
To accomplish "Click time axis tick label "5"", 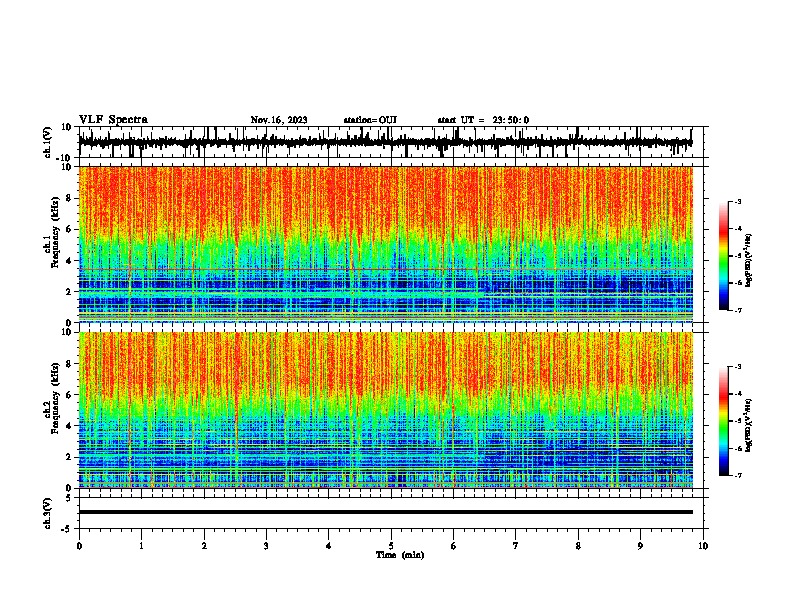I will tap(391, 546).
